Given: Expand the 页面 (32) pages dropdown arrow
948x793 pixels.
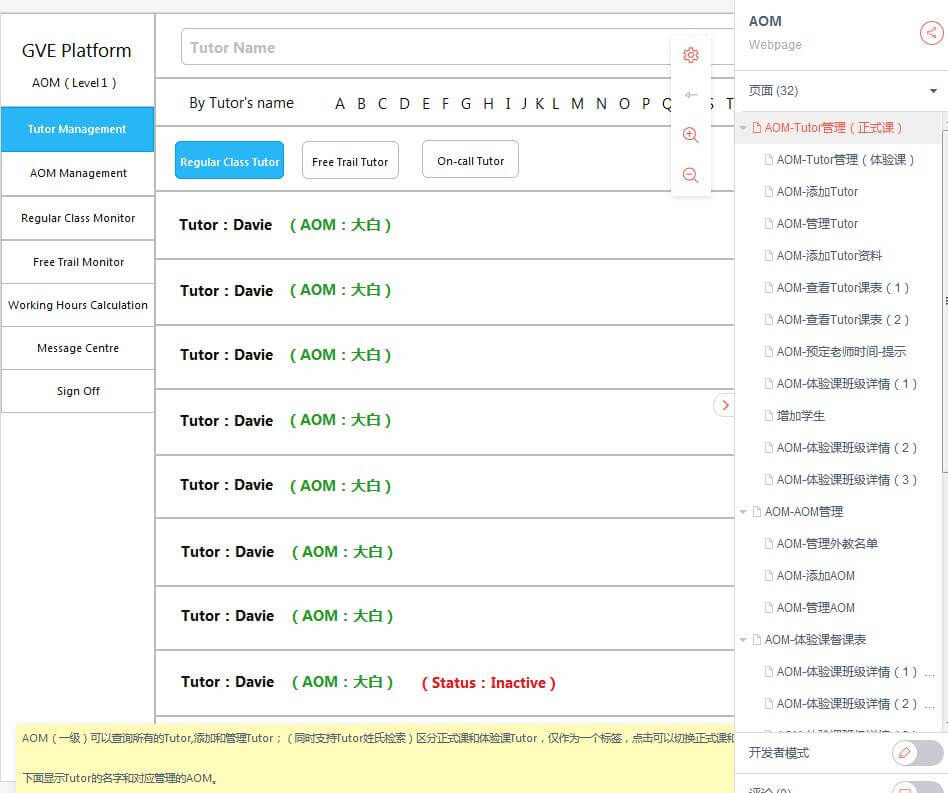Looking at the screenshot, I should click(933, 91).
